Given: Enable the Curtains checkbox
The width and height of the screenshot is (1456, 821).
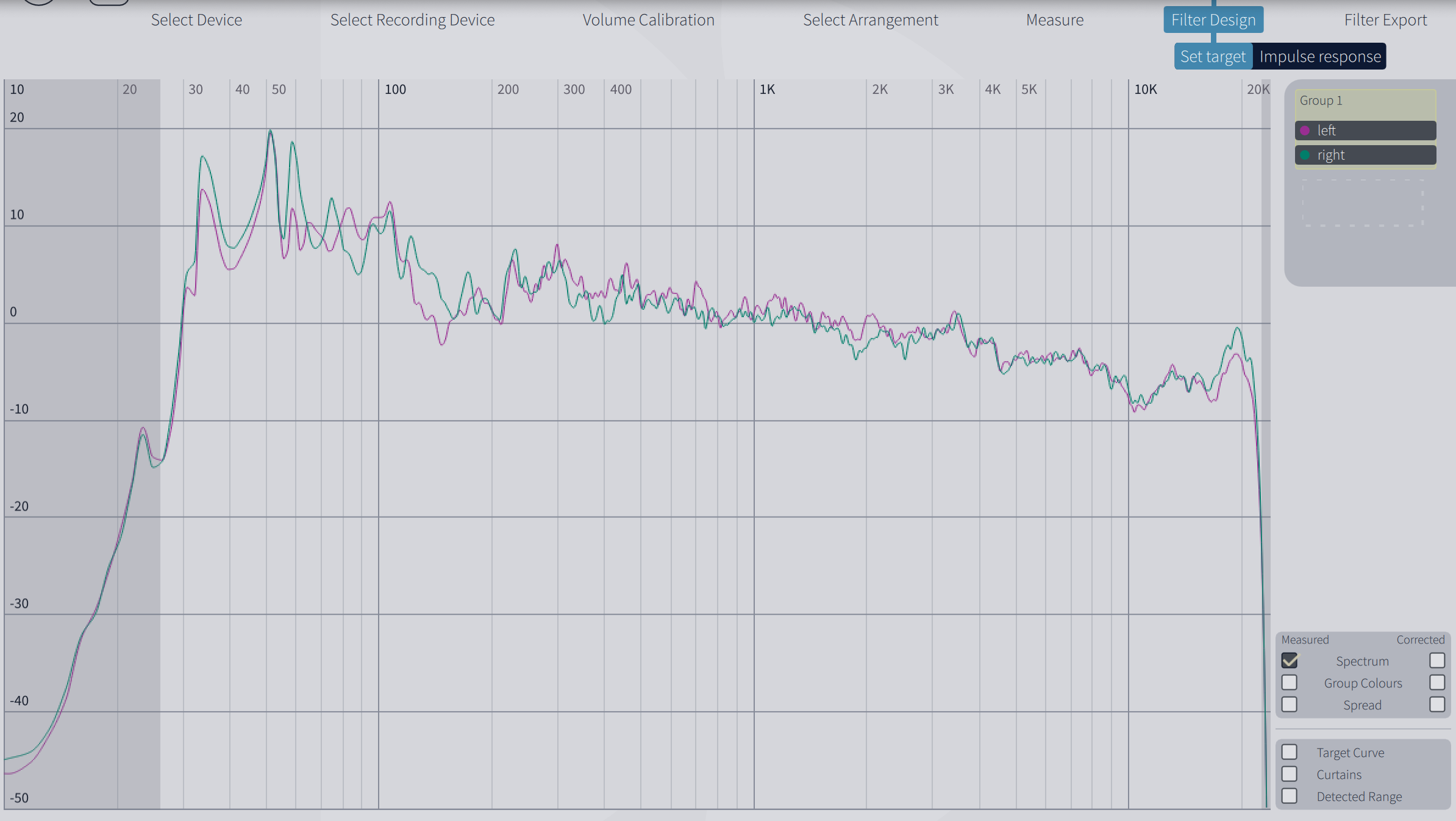Looking at the screenshot, I should (1290, 774).
